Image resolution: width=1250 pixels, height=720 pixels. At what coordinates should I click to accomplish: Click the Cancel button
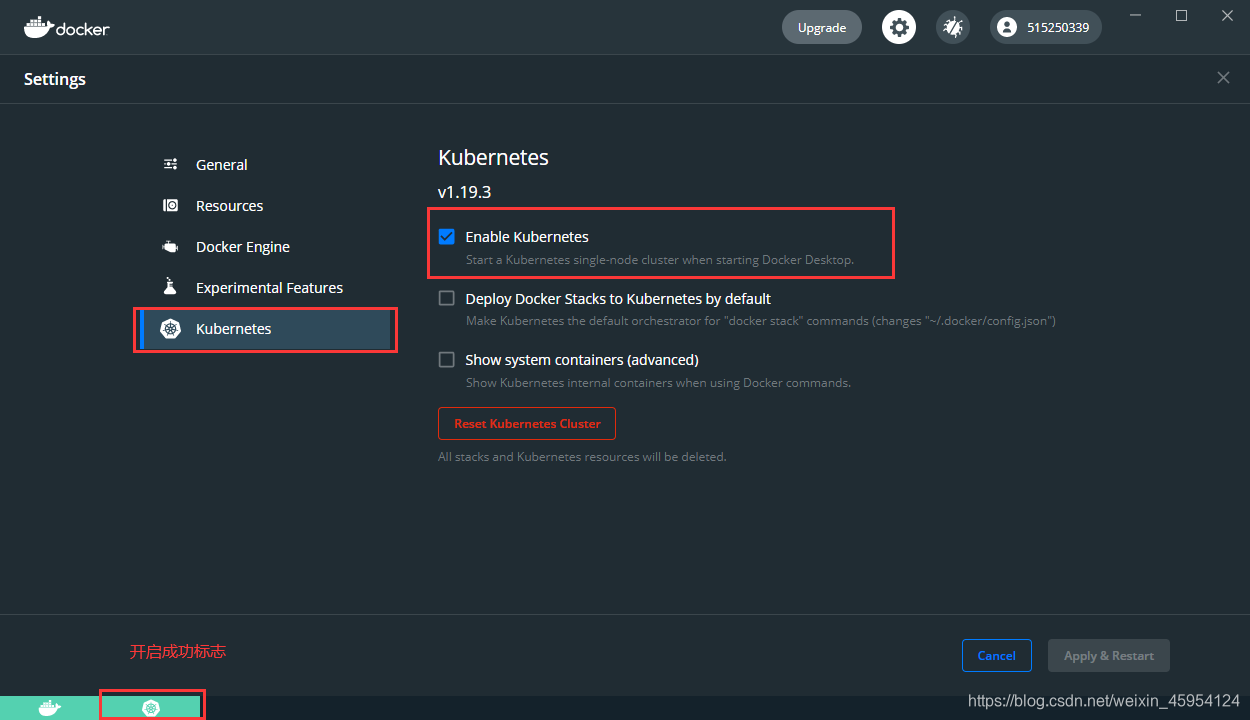(x=996, y=655)
